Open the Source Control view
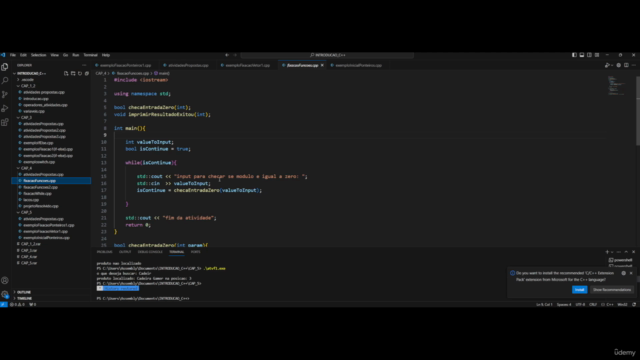640x360 pixels. (5, 95)
